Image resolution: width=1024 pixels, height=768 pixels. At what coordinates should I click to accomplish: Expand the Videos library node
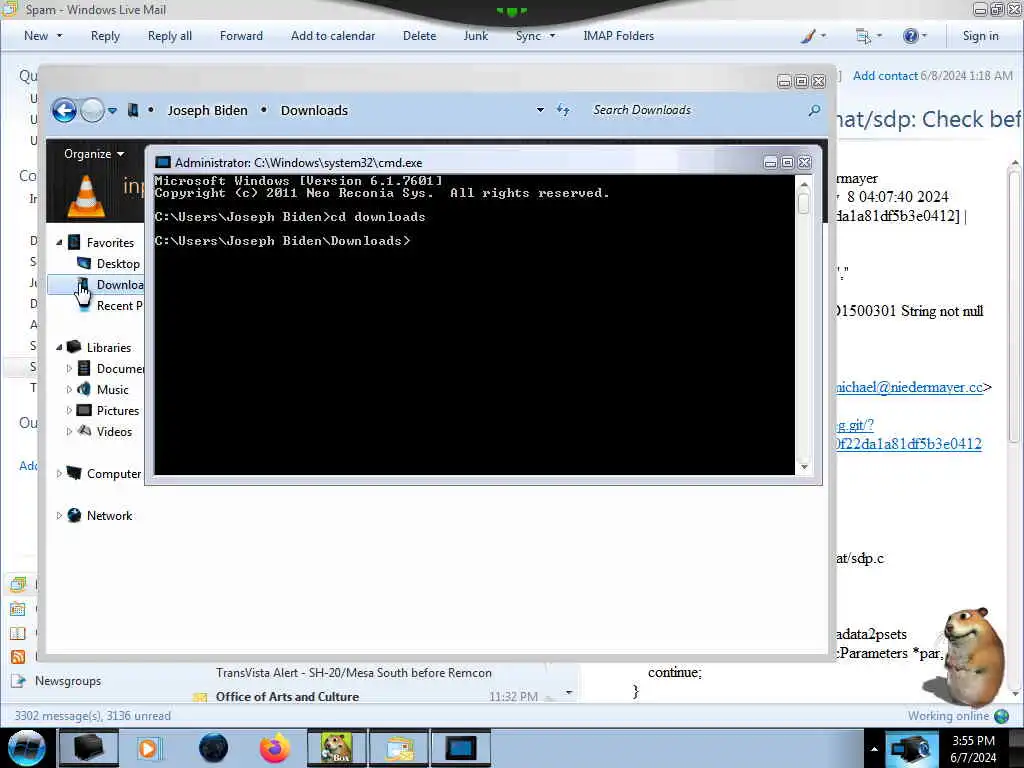tap(69, 432)
